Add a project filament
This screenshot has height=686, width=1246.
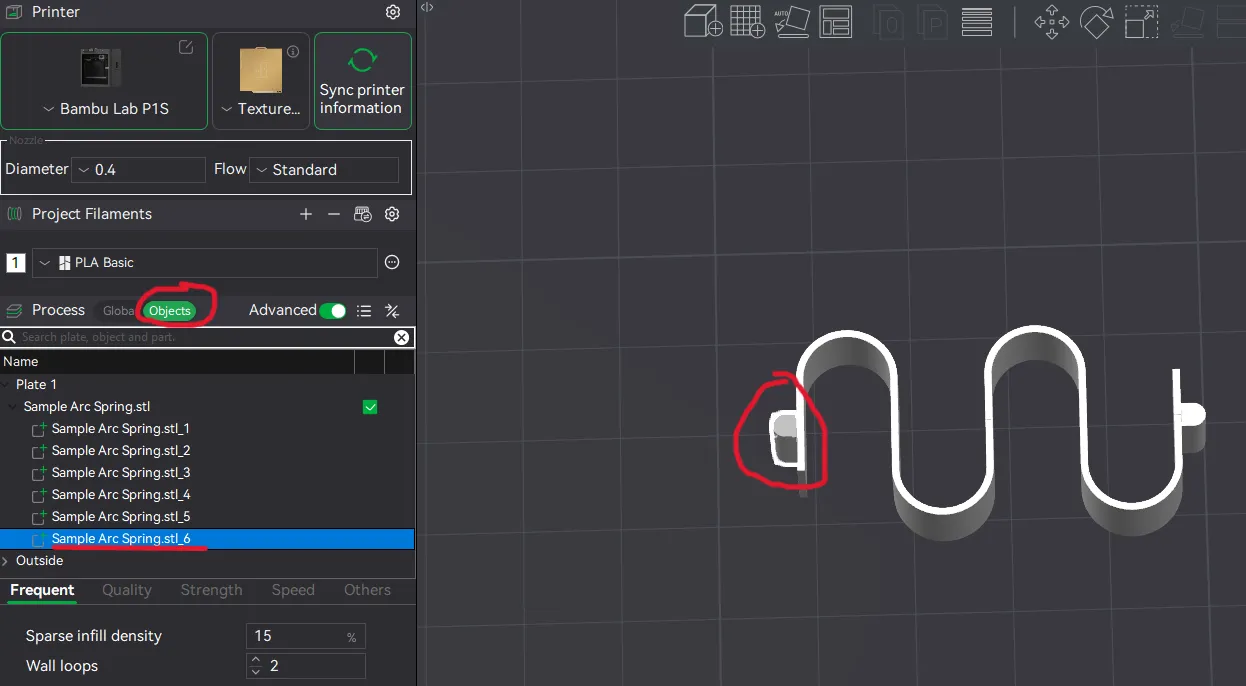tap(306, 214)
